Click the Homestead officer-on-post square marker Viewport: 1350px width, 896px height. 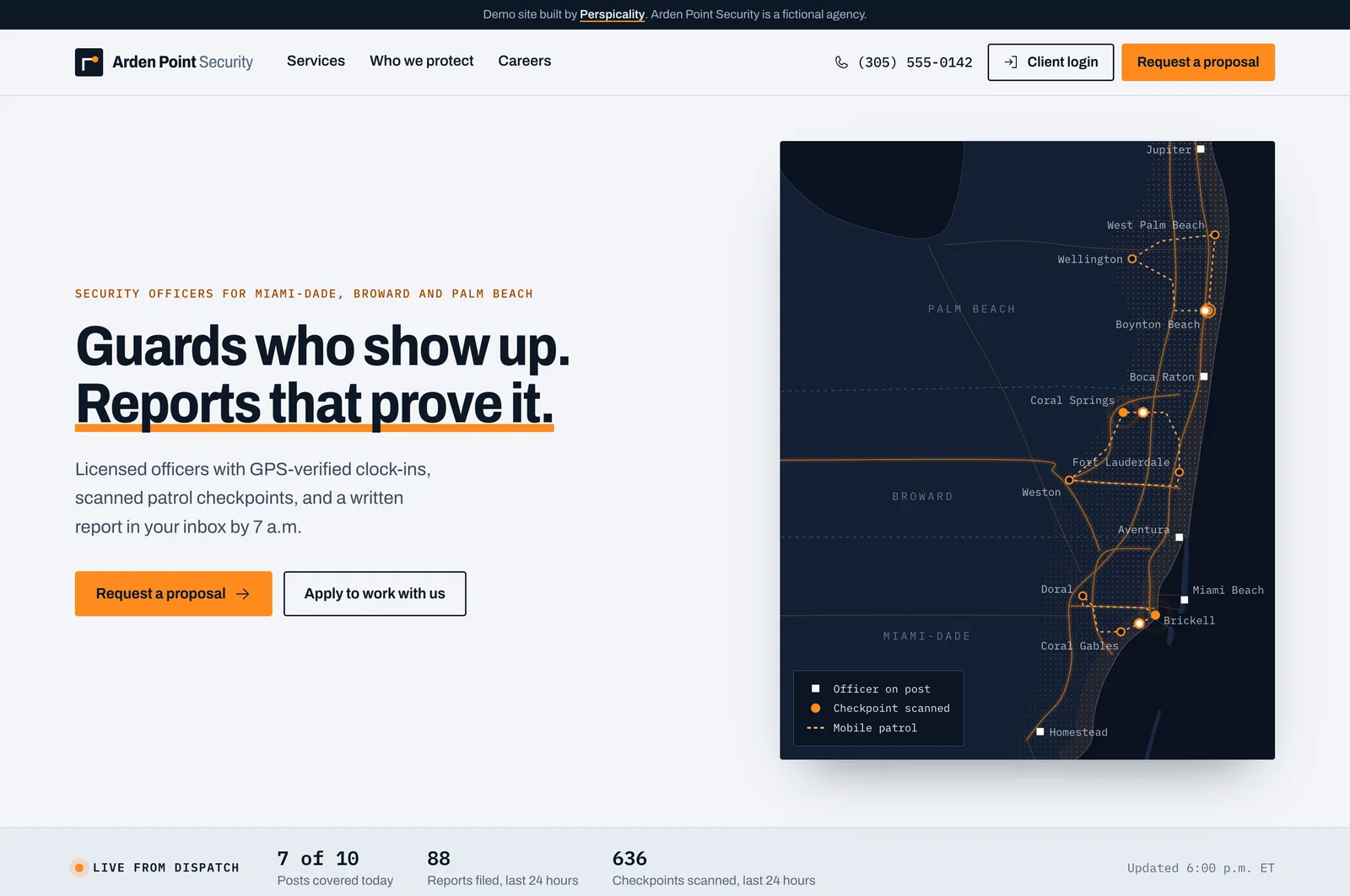(x=1040, y=731)
